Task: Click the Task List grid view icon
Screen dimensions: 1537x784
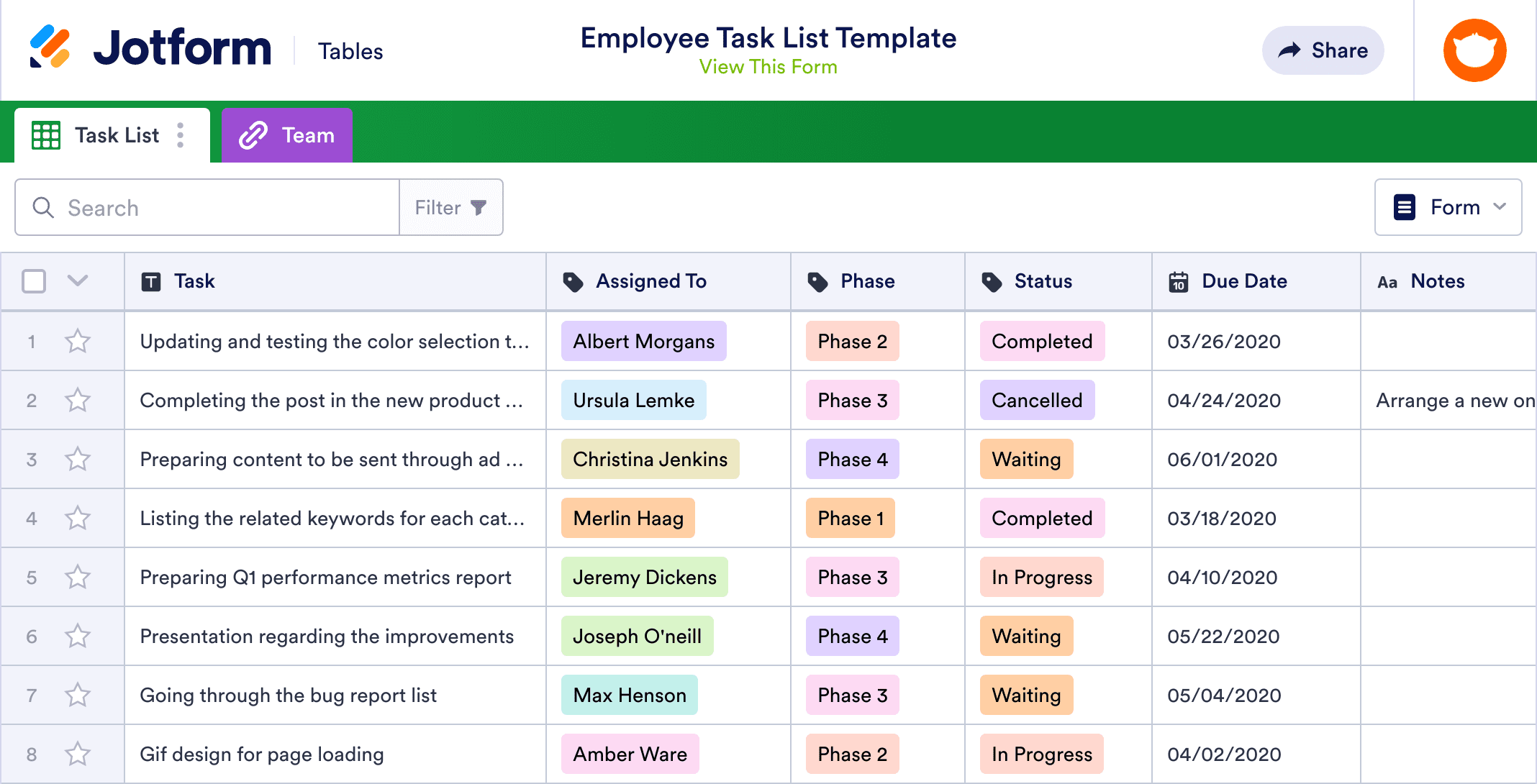Action: (47, 135)
